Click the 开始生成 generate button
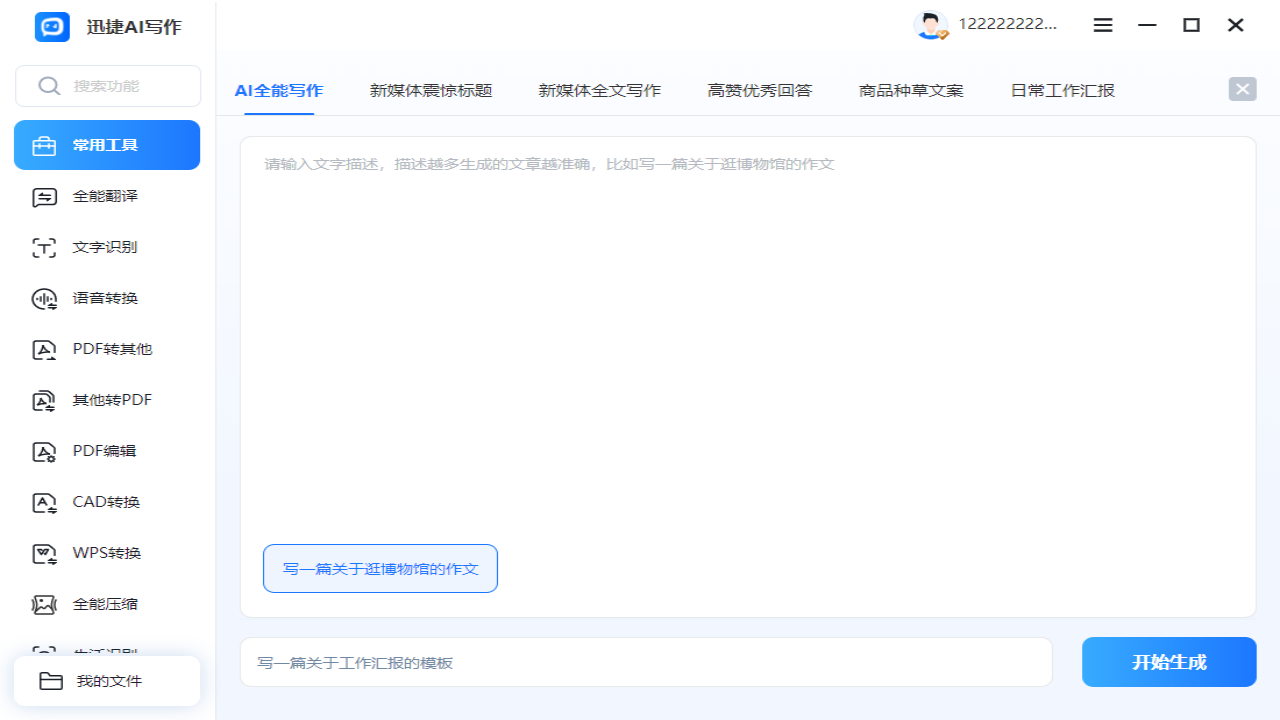 click(1168, 661)
